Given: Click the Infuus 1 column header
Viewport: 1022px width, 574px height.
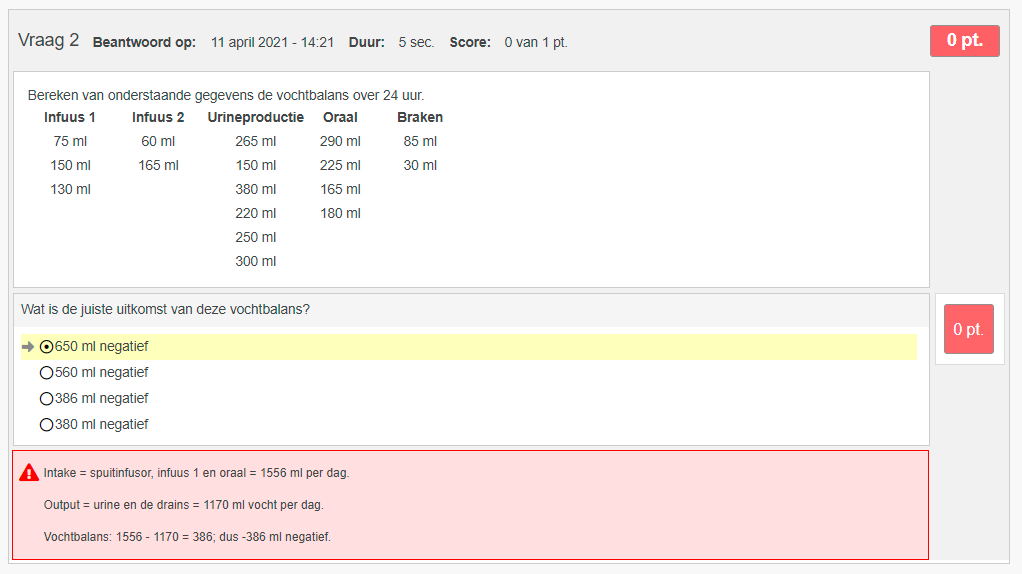Looking at the screenshot, I should point(70,117).
